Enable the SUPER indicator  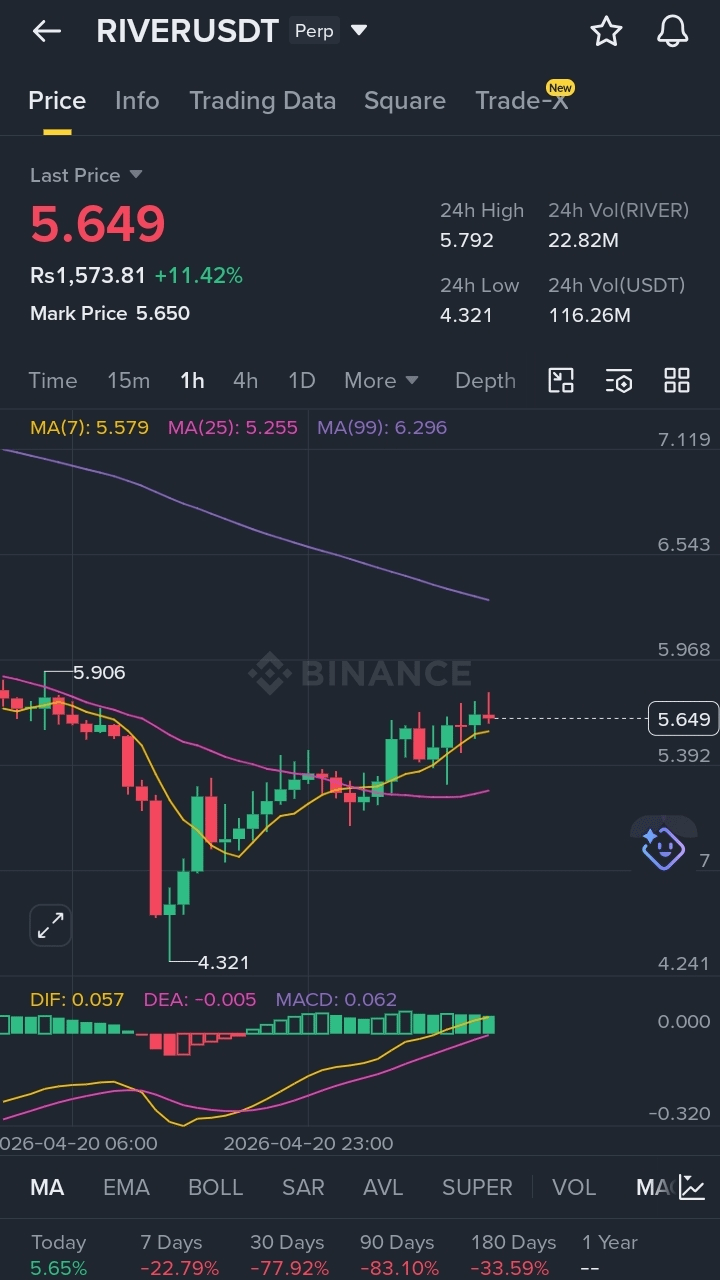click(x=477, y=1188)
